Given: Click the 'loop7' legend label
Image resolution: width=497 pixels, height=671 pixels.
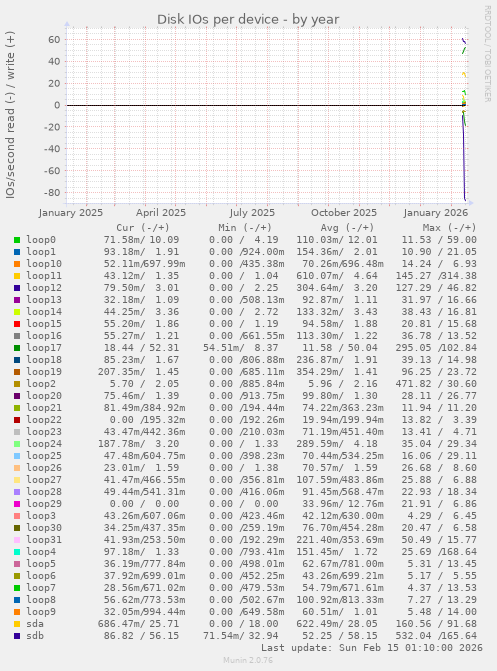Looking at the screenshot, I should pos(41,588).
